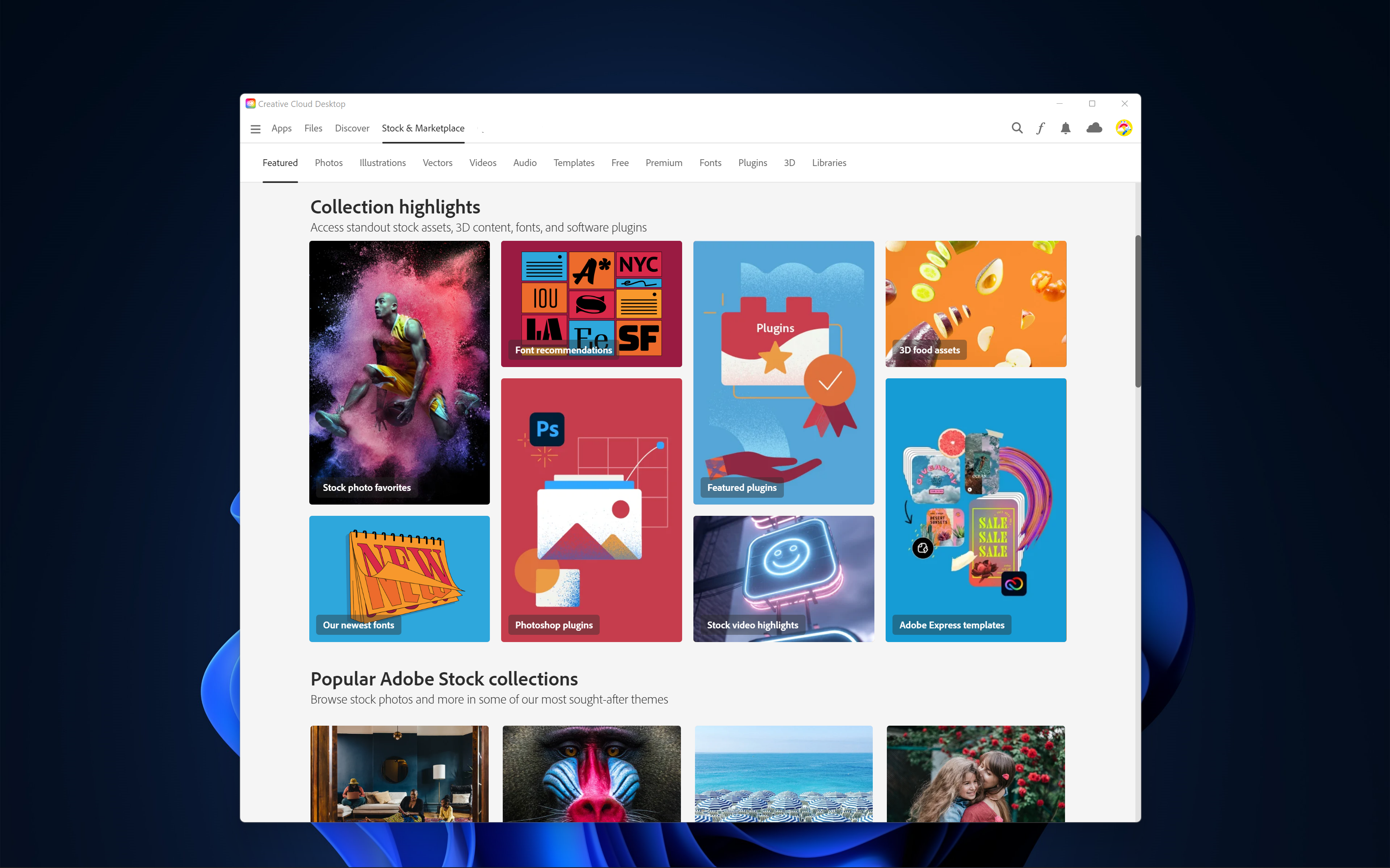The image size is (1390, 868).
Task: Open the Templates category
Action: click(x=574, y=162)
